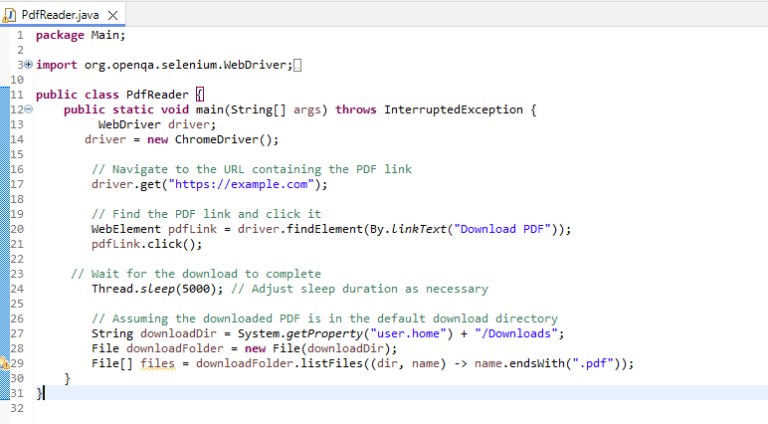Click the "throws" keyword on line 12

356,110
